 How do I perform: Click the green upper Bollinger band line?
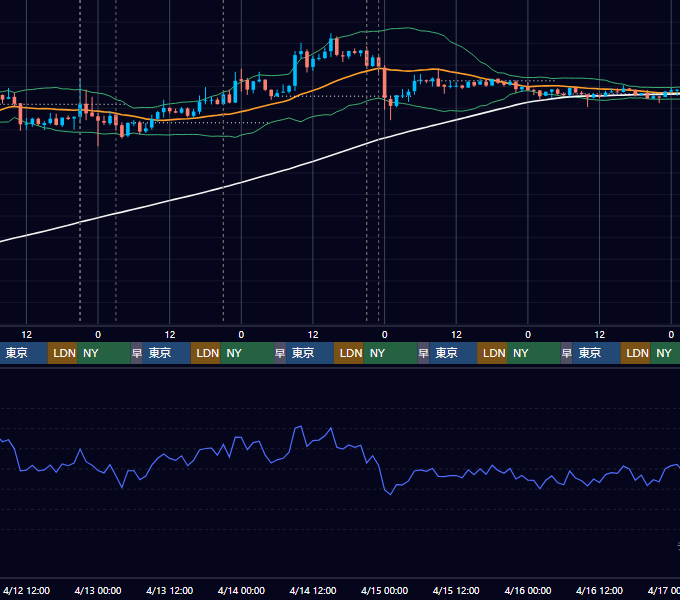tap(408, 28)
